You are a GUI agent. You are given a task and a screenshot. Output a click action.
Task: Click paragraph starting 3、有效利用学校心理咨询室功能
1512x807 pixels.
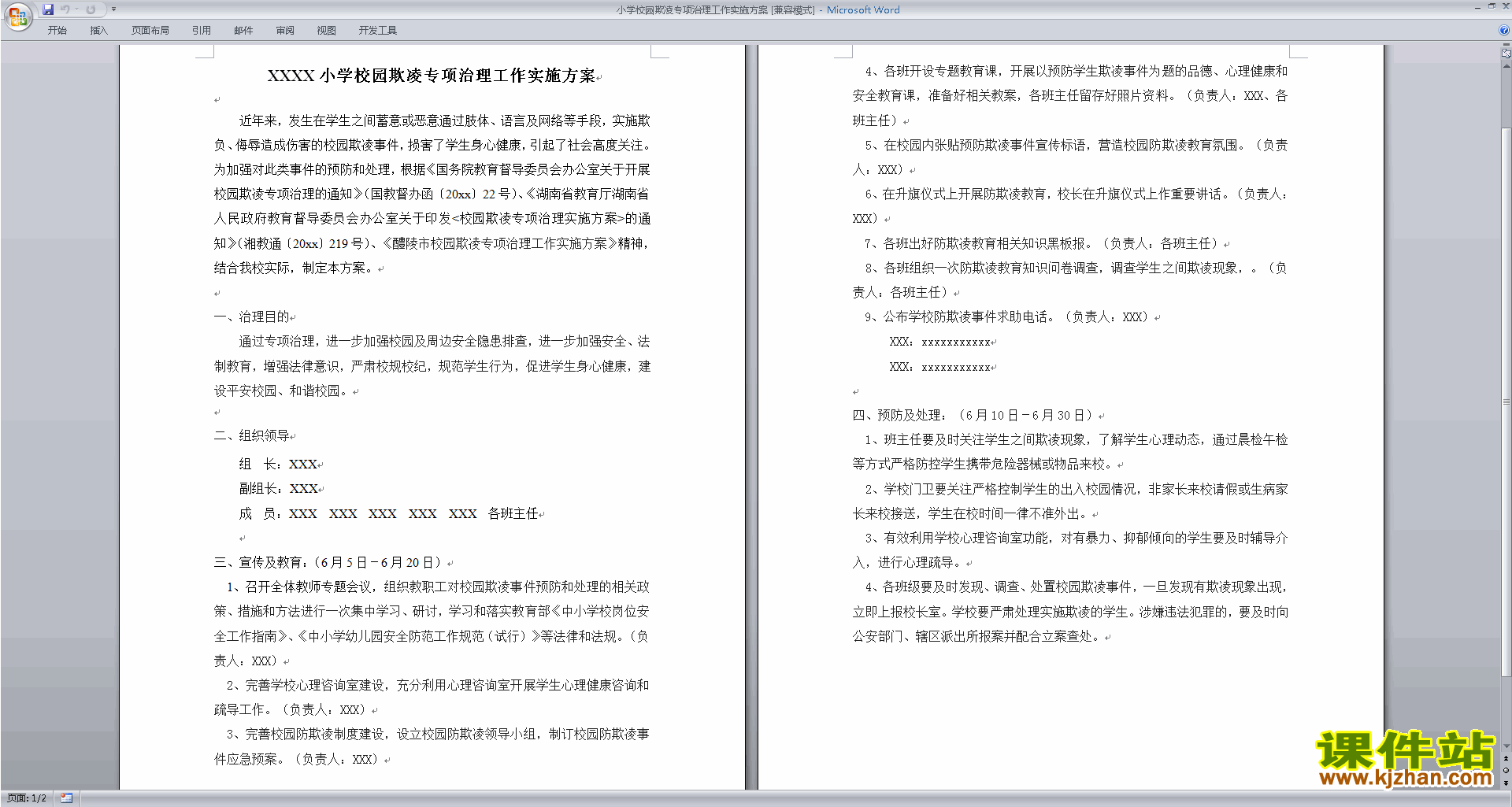(1069, 550)
